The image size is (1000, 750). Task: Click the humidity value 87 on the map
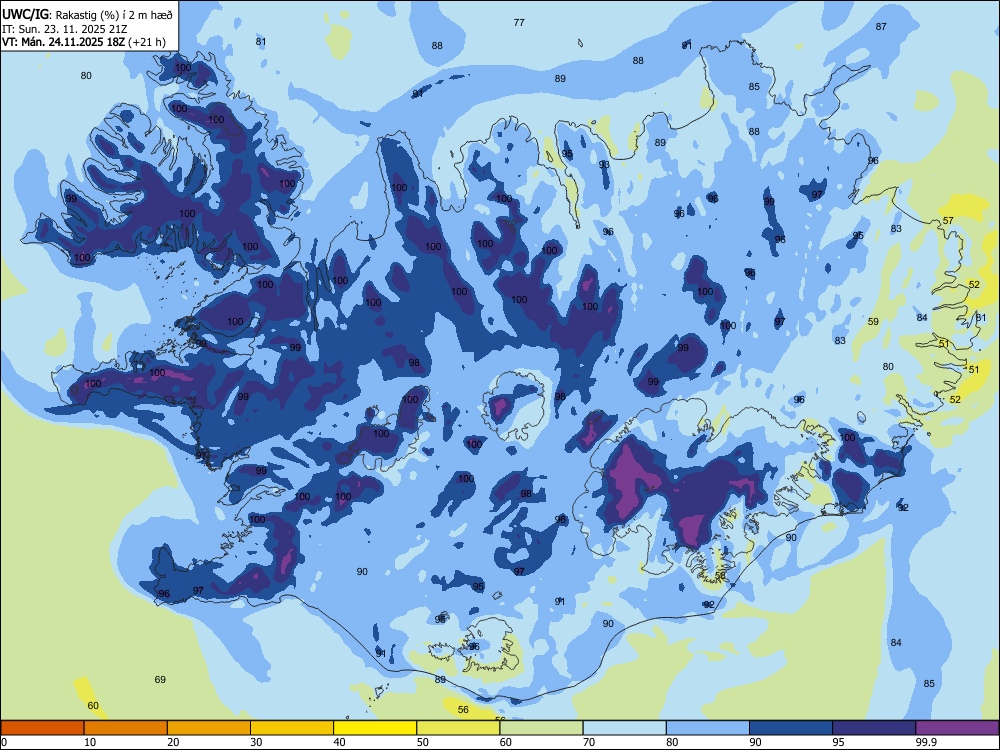[x=881, y=26]
